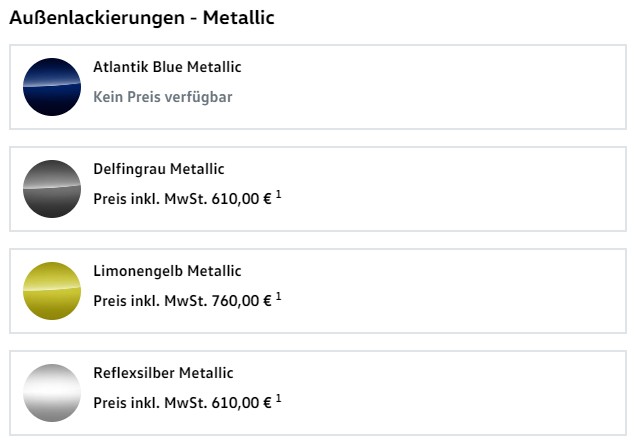
Task: Select the Atlantik Blue Metallic color swatch
Action: click(51, 87)
